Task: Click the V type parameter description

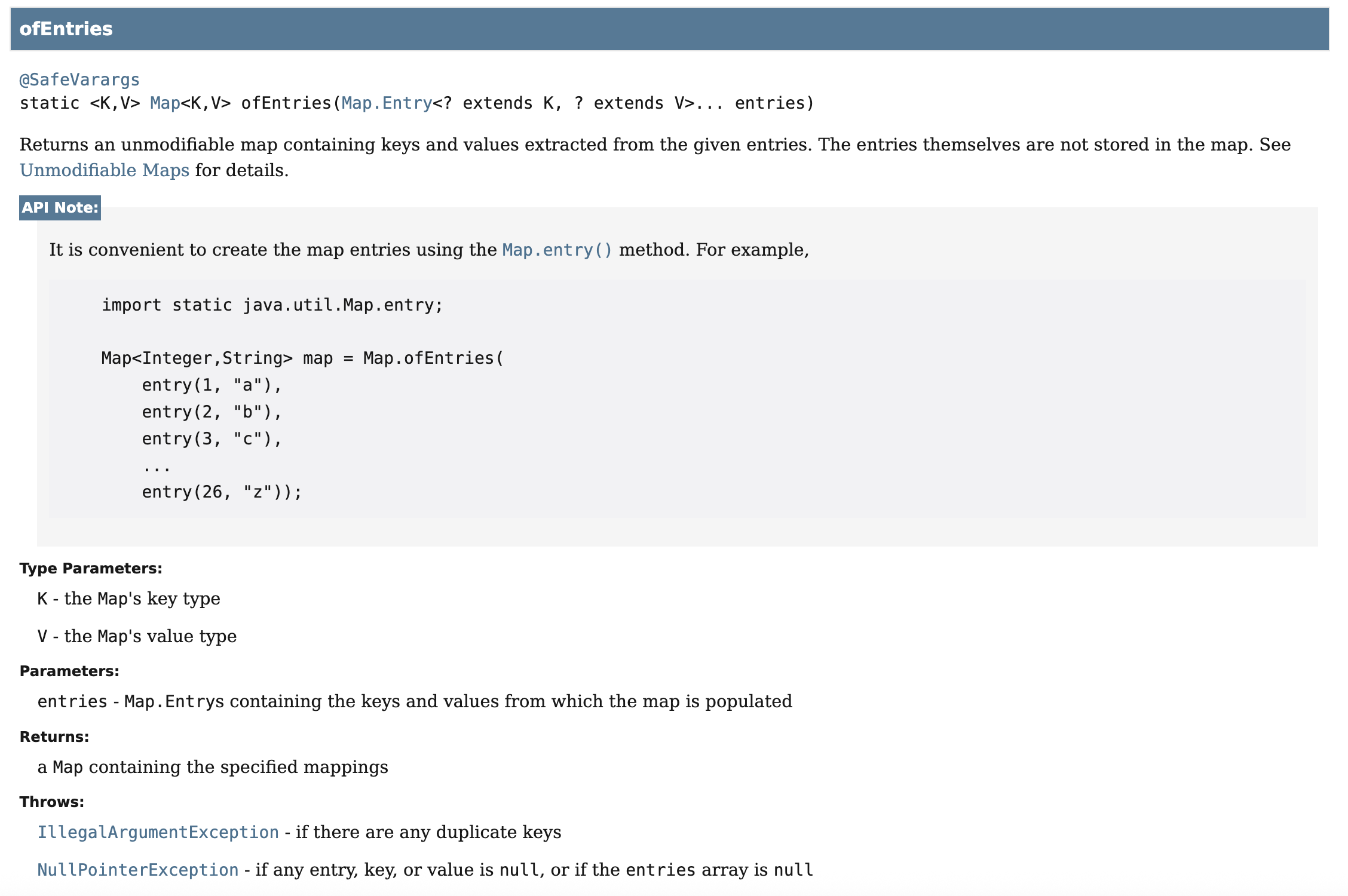Action: (137, 636)
